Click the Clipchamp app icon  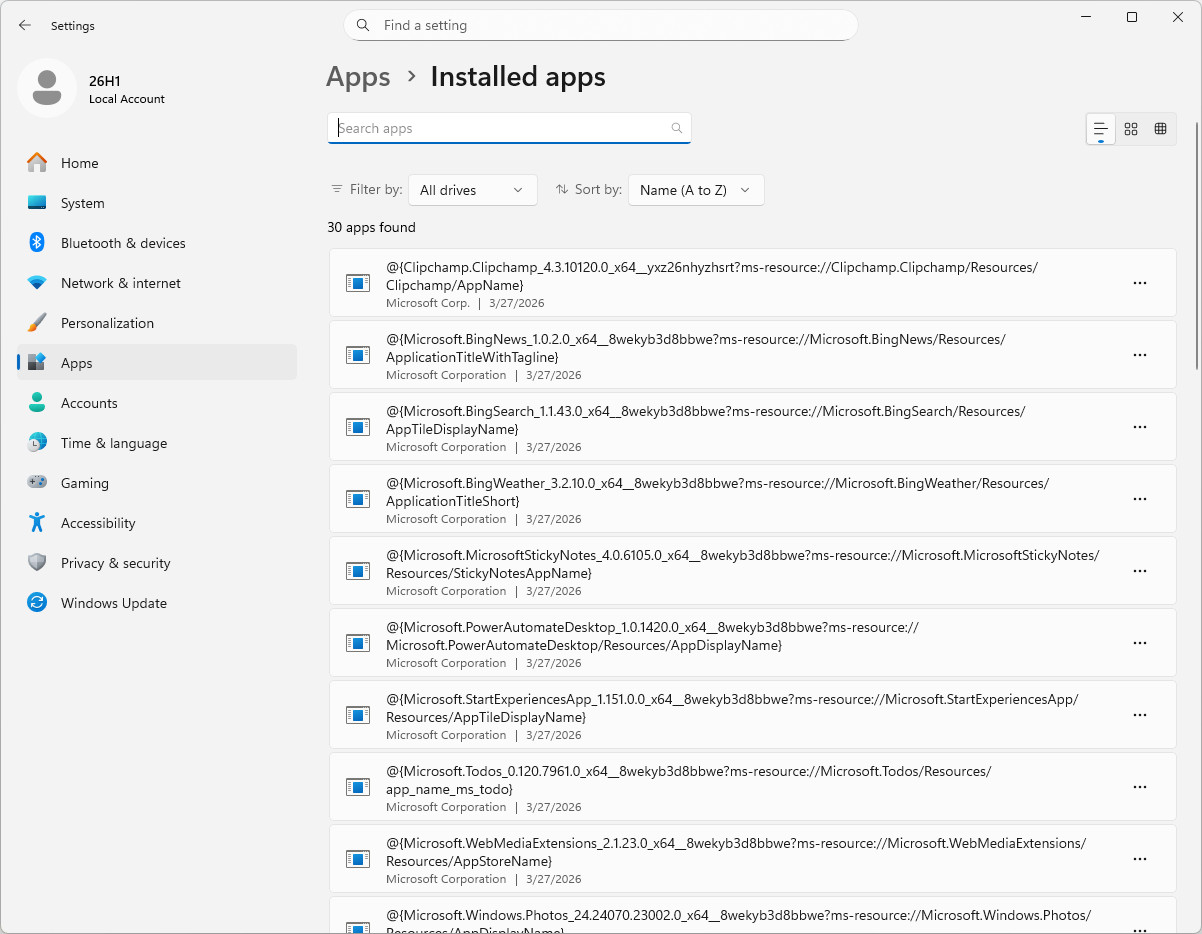tap(358, 283)
